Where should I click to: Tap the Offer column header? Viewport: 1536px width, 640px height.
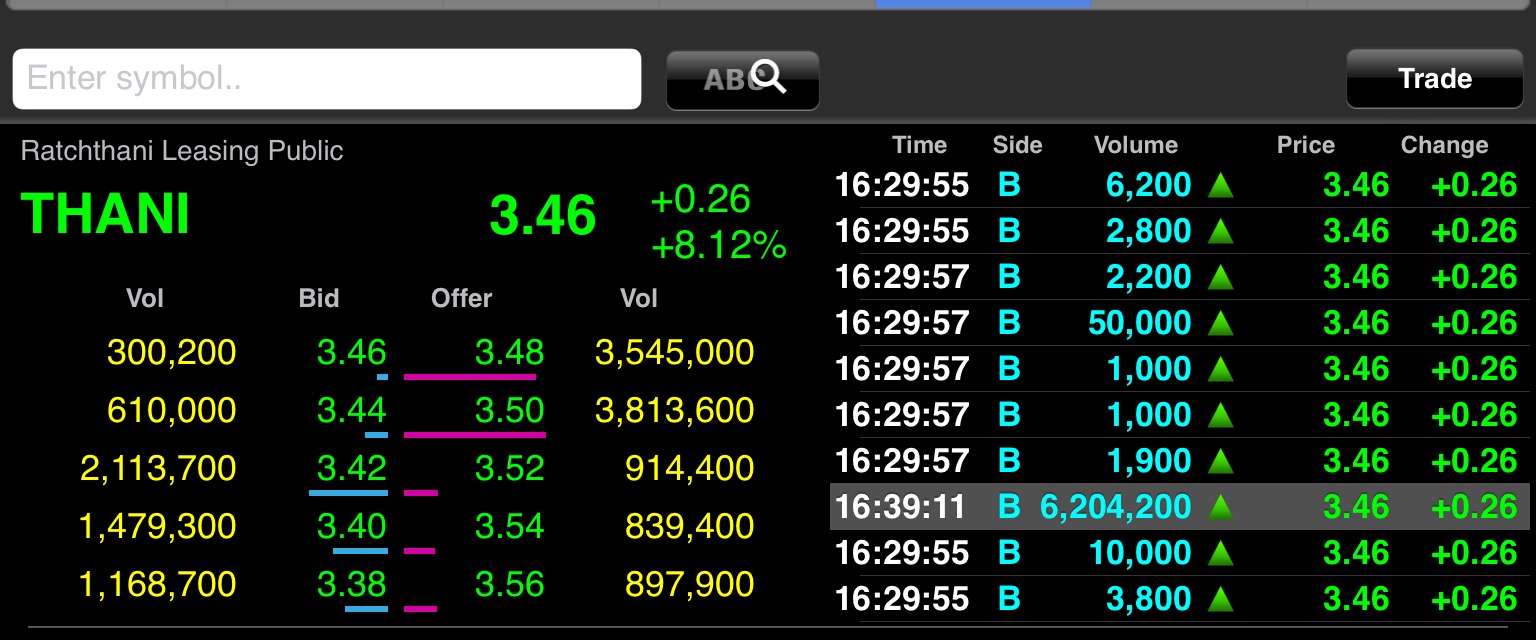(461, 298)
